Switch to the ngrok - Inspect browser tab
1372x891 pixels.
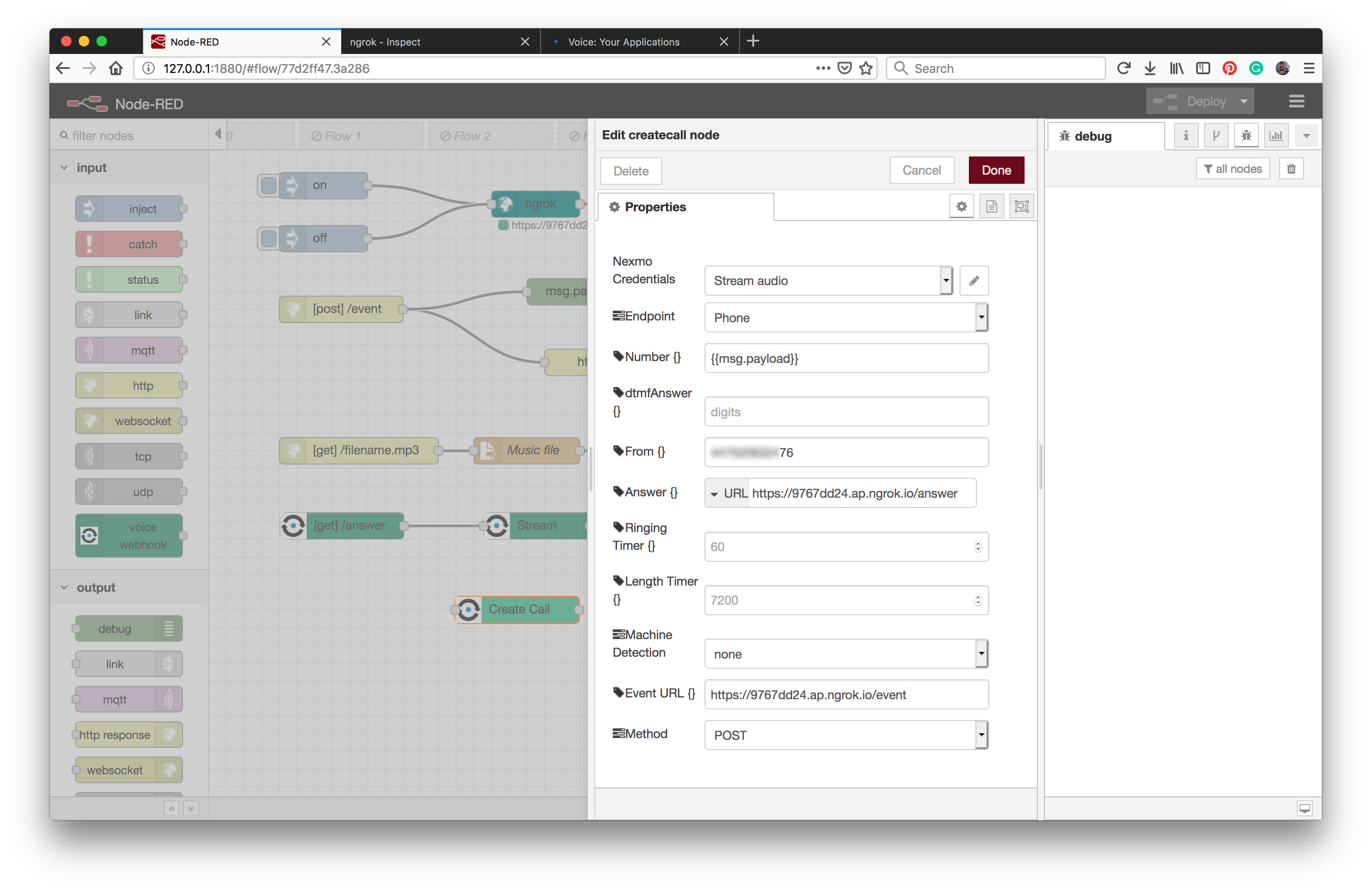click(440, 42)
